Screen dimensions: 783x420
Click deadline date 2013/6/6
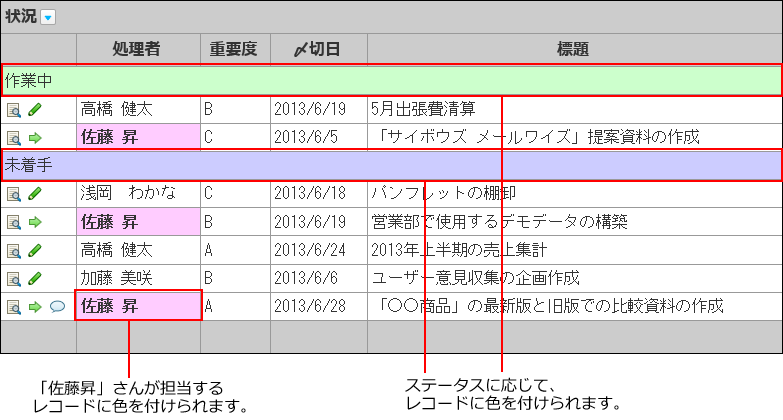(306, 278)
